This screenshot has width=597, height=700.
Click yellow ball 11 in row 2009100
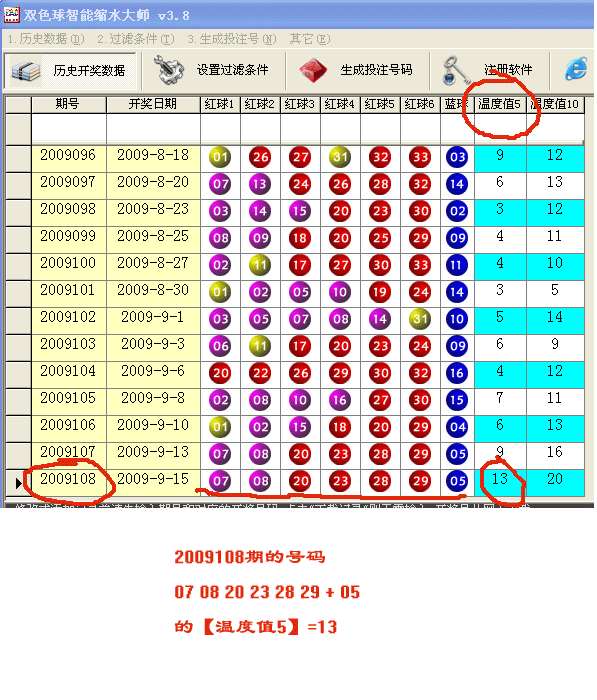pos(260,265)
